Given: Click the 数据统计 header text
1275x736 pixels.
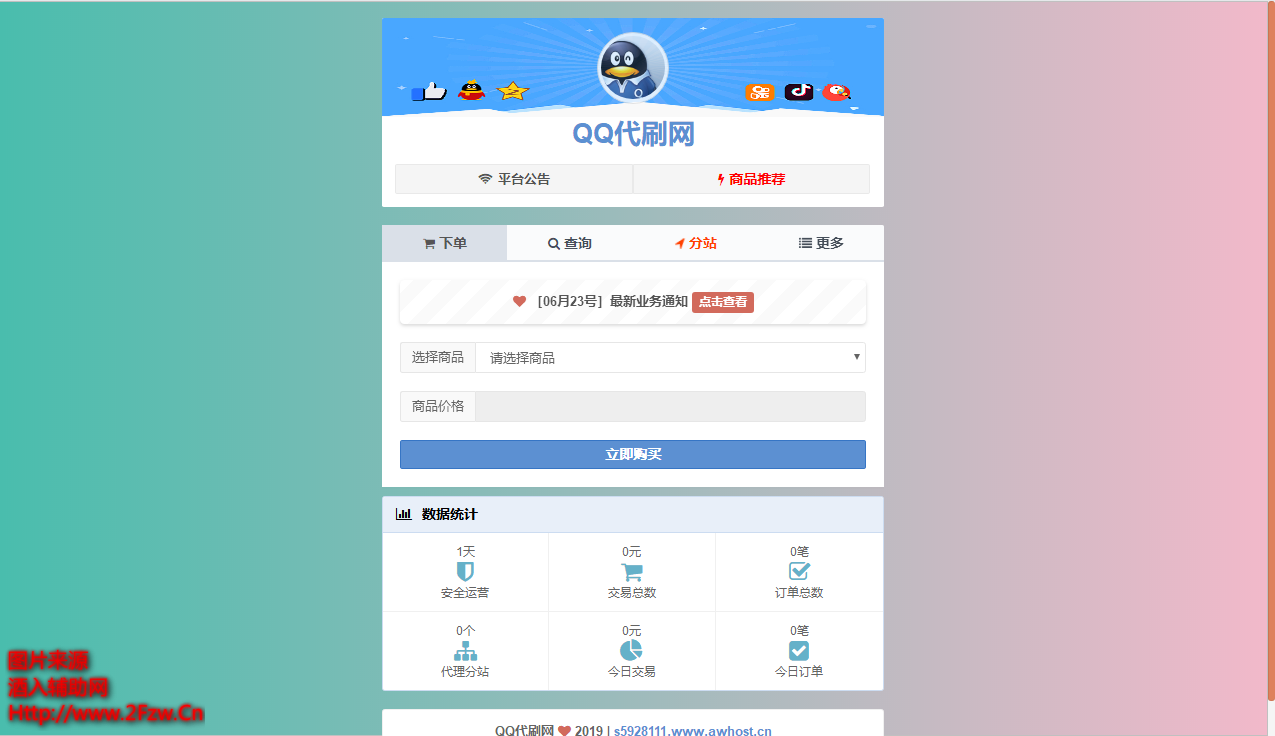Looking at the screenshot, I should pos(450,514).
